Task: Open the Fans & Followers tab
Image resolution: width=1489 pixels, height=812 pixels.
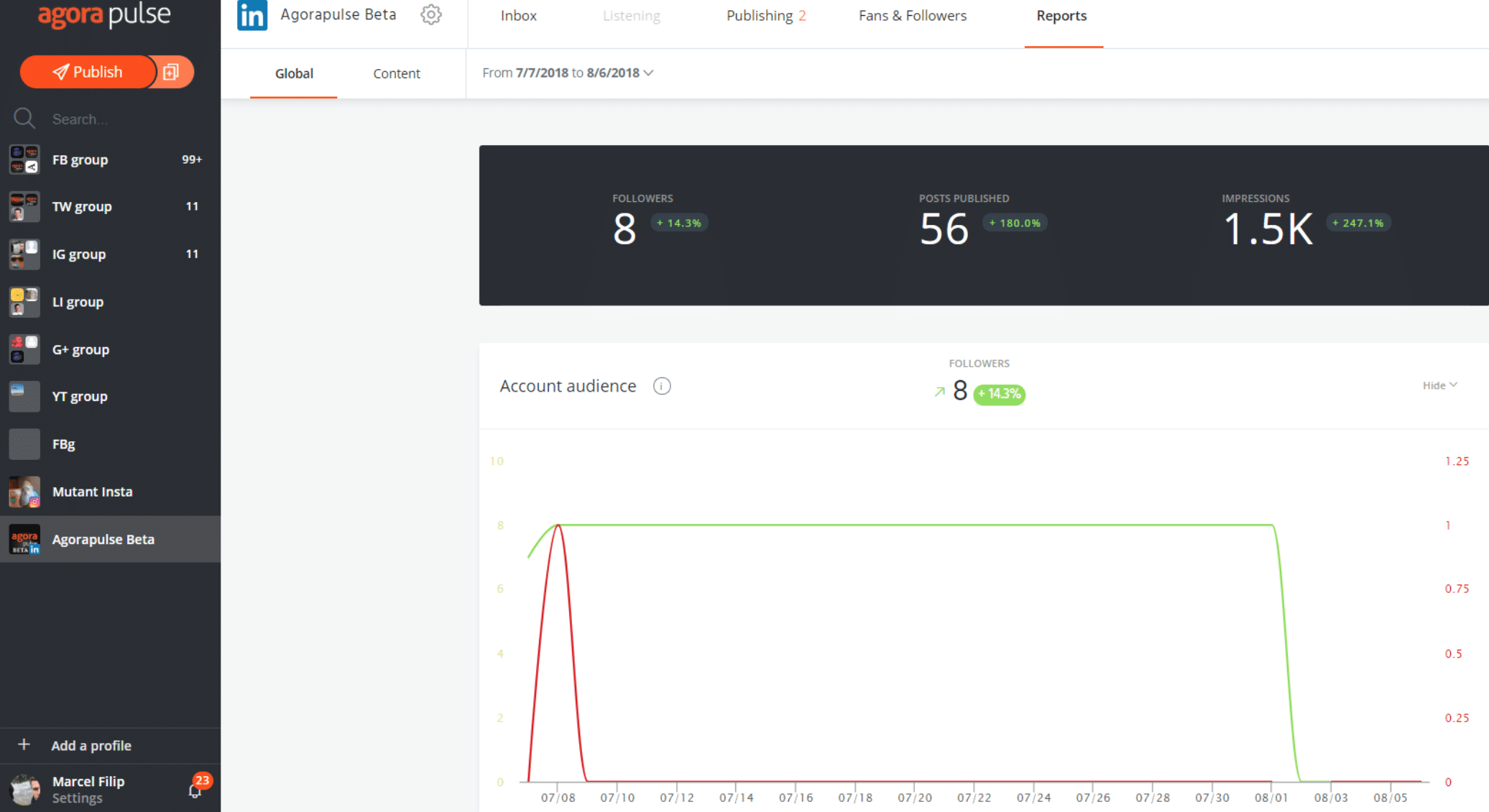Action: pyautogui.click(x=913, y=16)
